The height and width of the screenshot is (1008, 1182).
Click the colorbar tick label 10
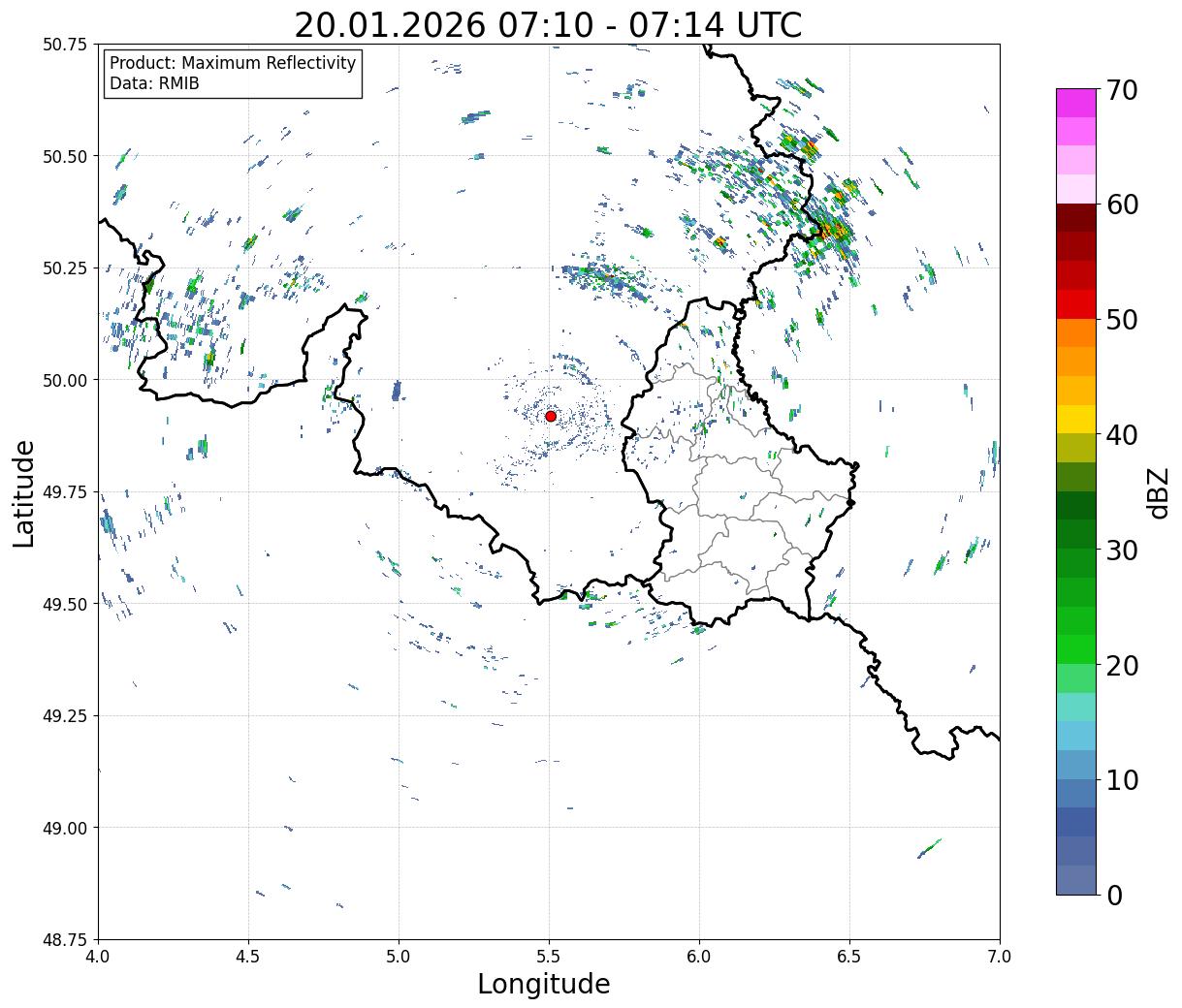(x=1121, y=779)
